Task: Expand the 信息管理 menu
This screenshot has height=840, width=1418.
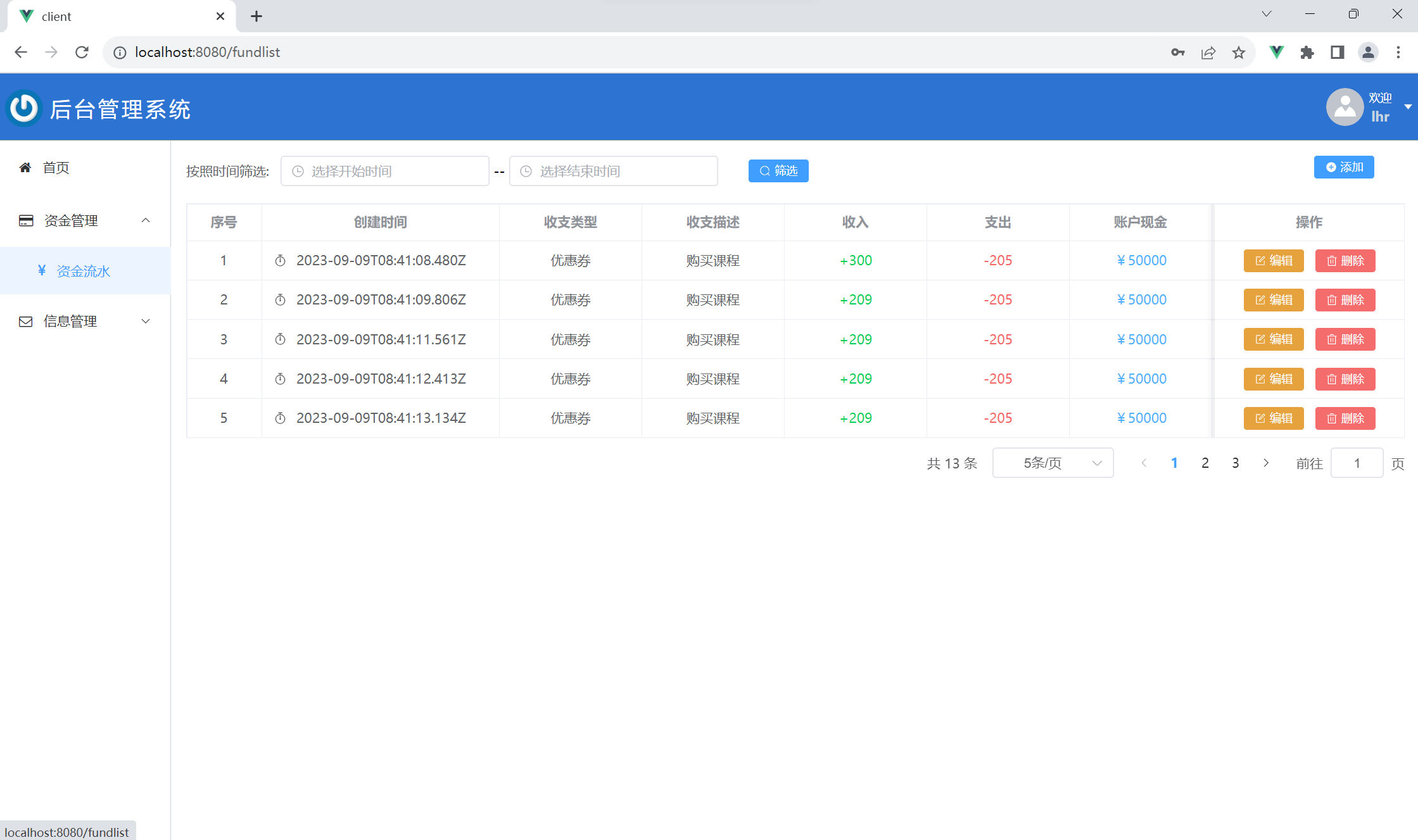Action: pos(85,322)
